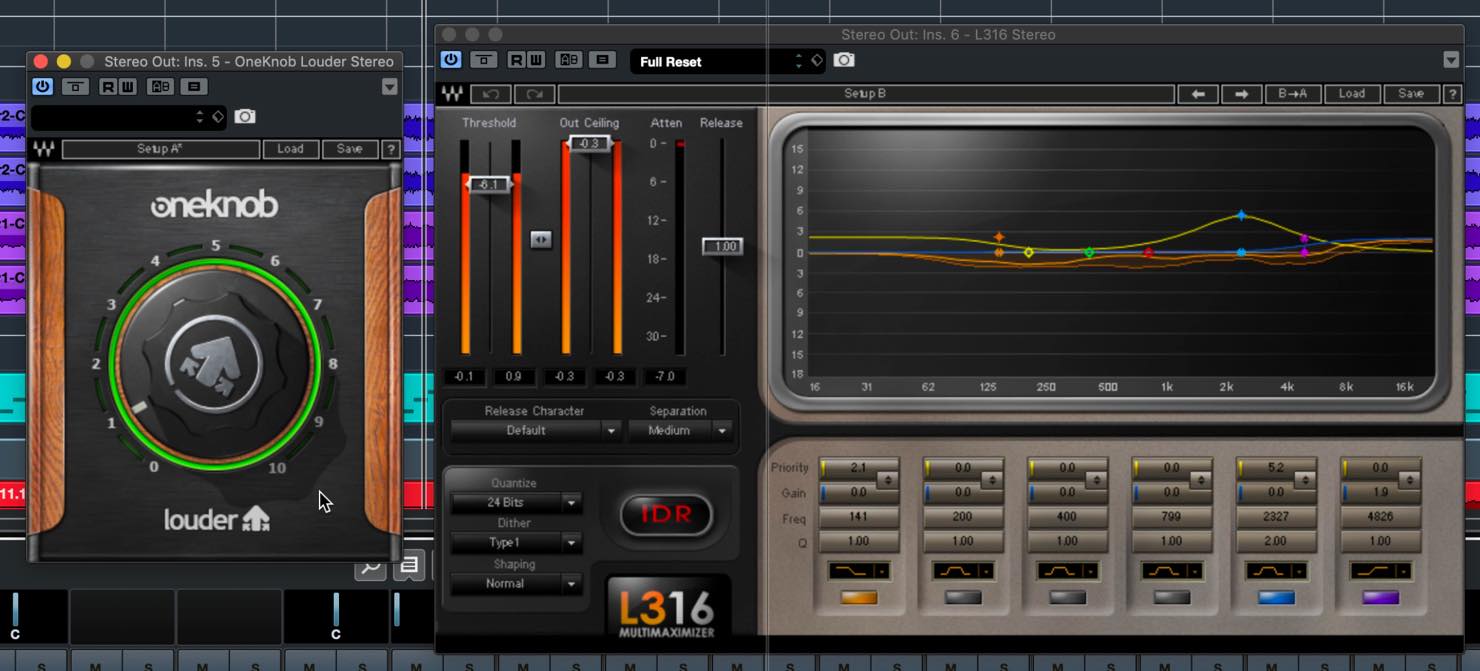1480x671 pixels.
Task: Go to next preset with right arrow
Action: tap(1241, 94)
